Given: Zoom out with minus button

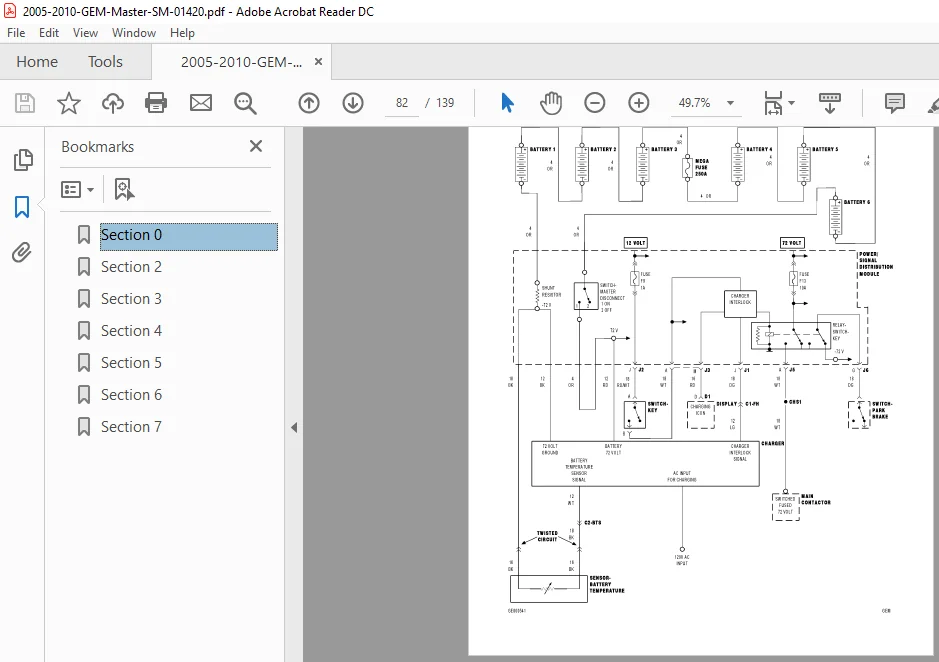Looking at the screenshot, I should pyautogui.click(x=595, y=103).
